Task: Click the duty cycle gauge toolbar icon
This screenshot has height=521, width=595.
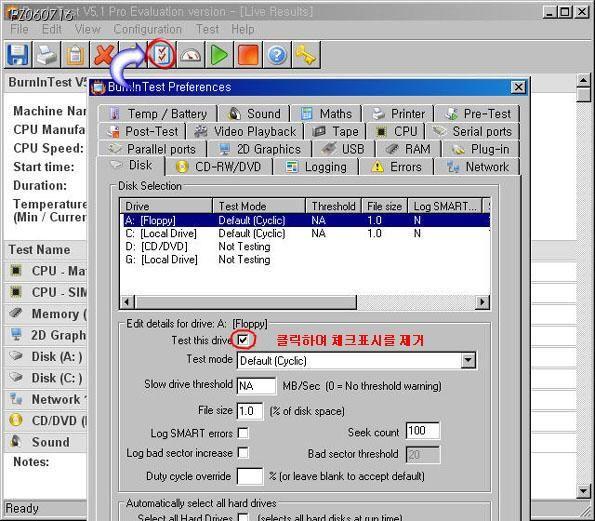Action: (x=191, y=55)
